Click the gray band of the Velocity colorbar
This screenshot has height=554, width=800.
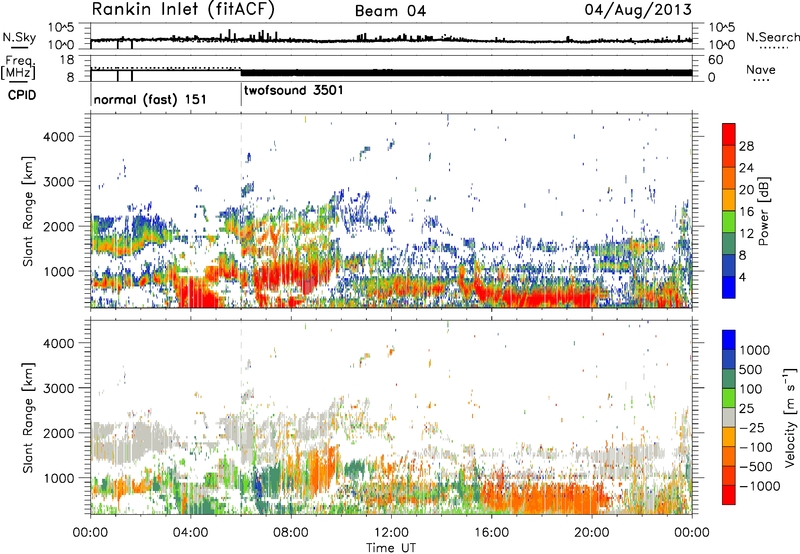[729, 417]
